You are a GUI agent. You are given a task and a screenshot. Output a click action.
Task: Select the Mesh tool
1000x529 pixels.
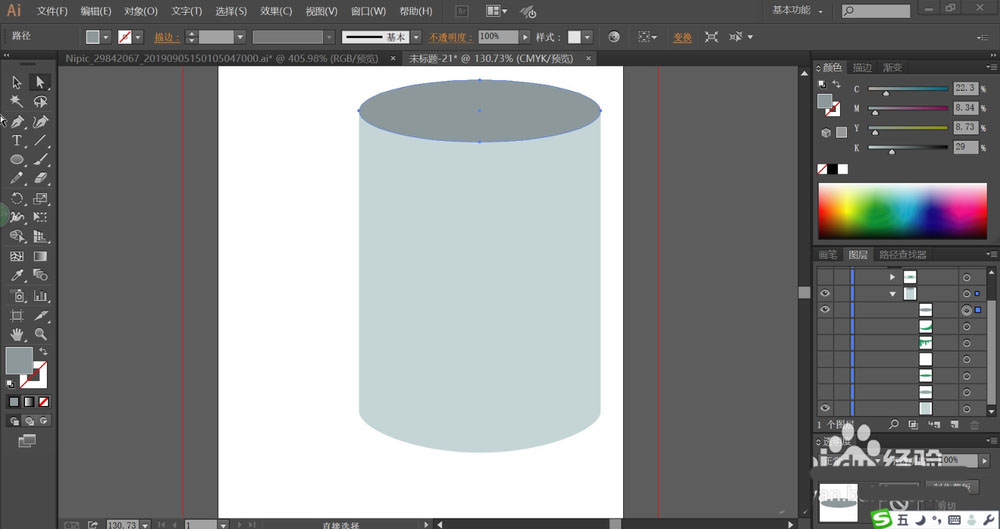point(17,257)
